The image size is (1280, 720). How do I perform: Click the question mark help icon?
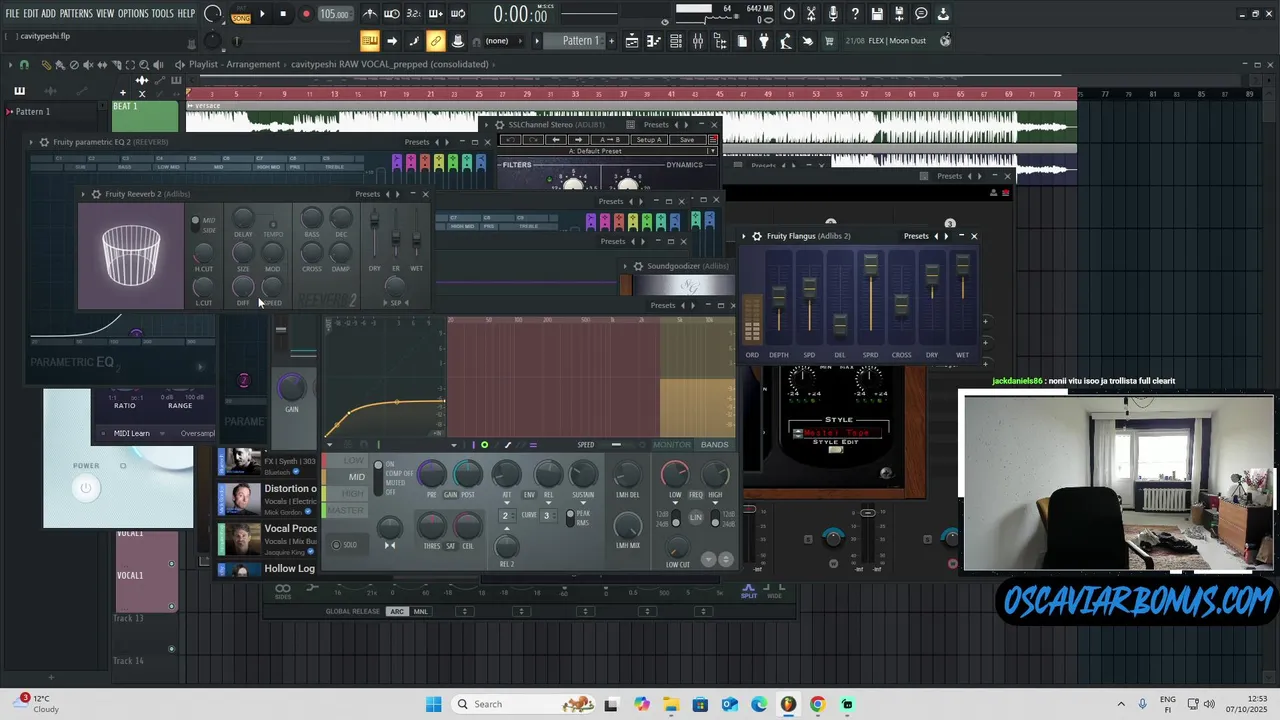[855, 14]
